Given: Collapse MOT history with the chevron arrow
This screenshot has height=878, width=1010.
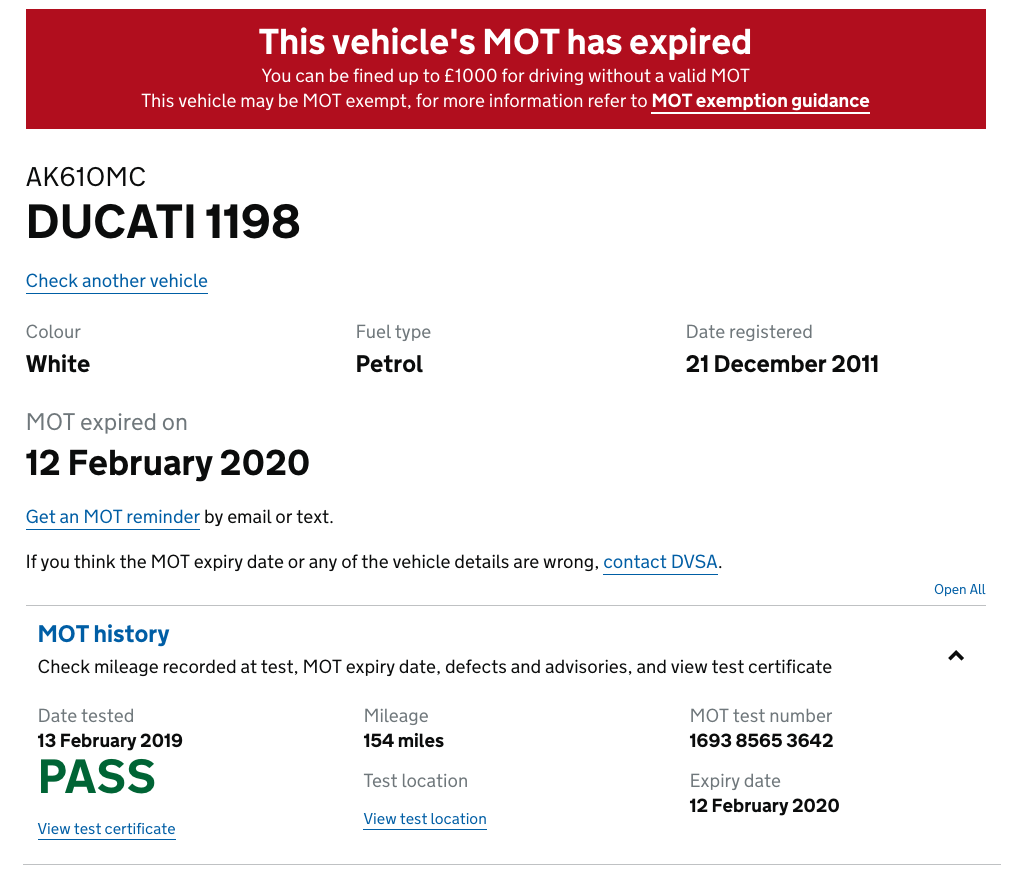Looking at the screenshot, I should coord(956,656).
